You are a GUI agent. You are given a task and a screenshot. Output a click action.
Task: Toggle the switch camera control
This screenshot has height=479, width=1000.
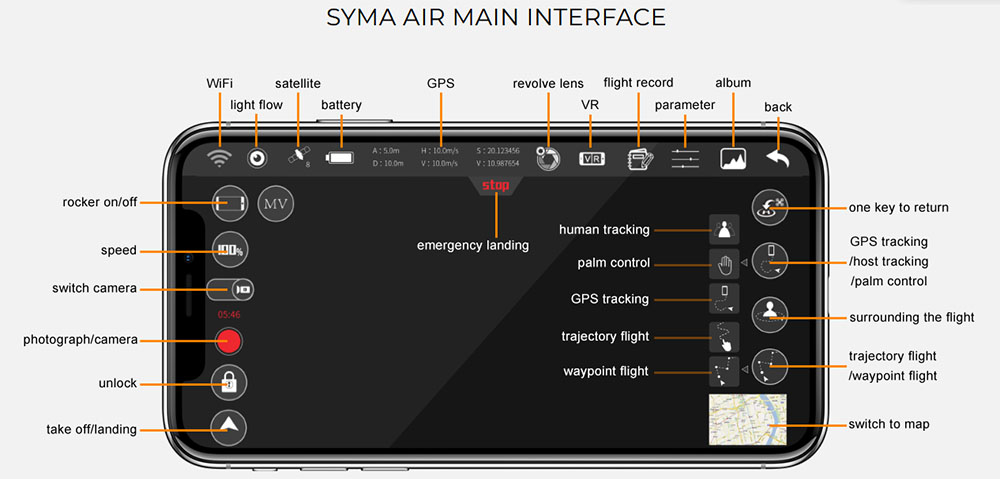pos(230,289)
